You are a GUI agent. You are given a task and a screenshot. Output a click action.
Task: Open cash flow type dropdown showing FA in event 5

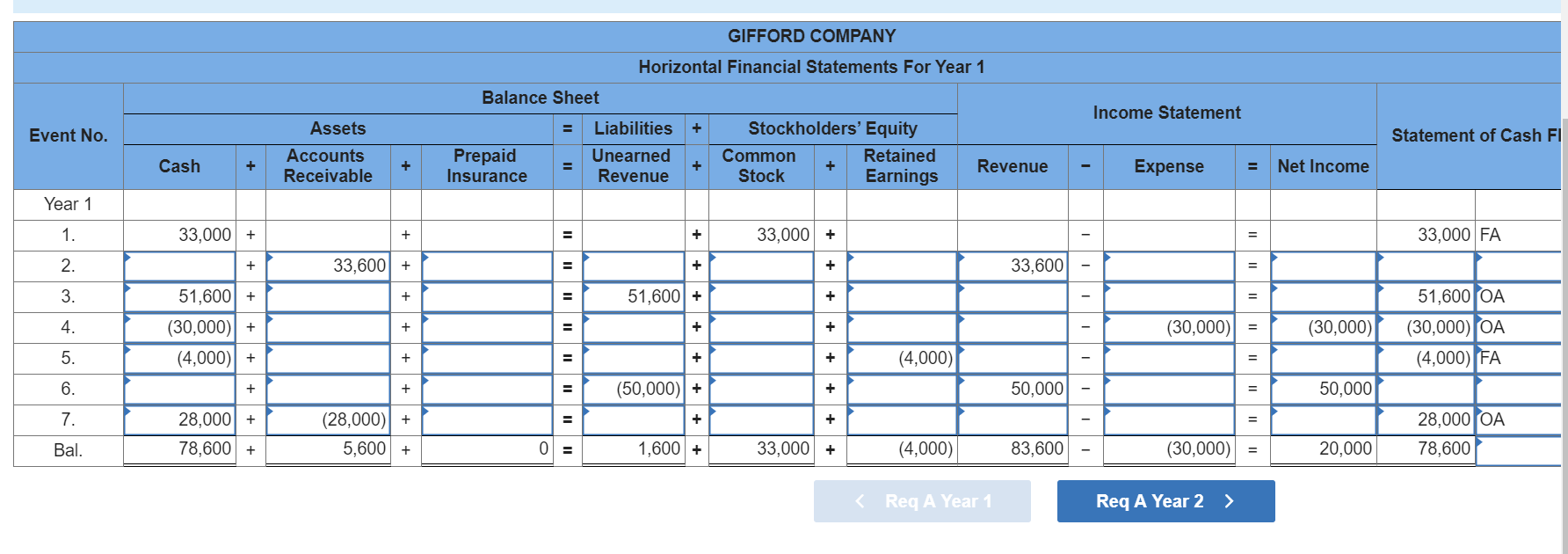tap(1520, 358)
